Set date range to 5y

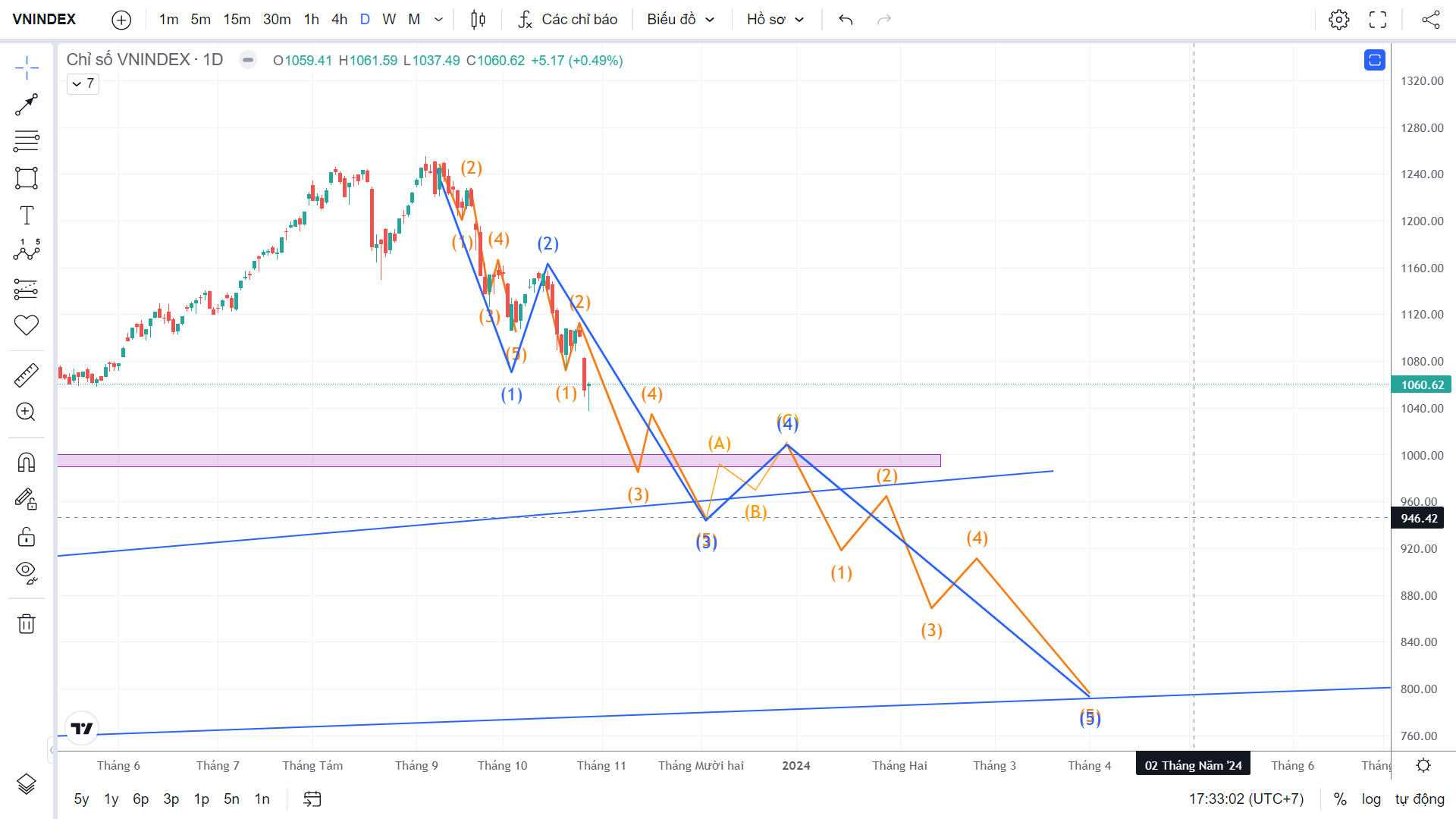tap(81, 799)
